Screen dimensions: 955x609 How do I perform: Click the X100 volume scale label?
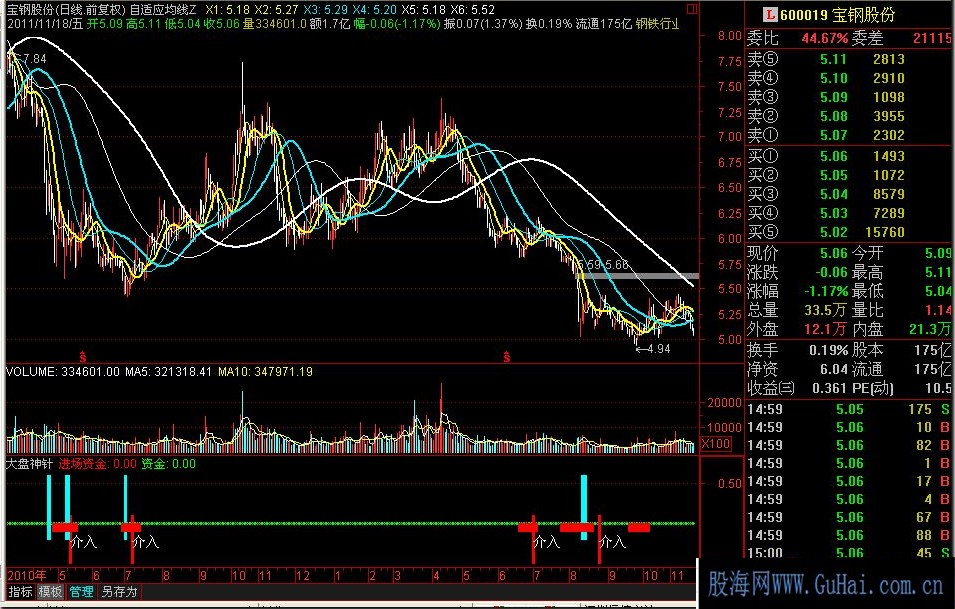[716, 443]
